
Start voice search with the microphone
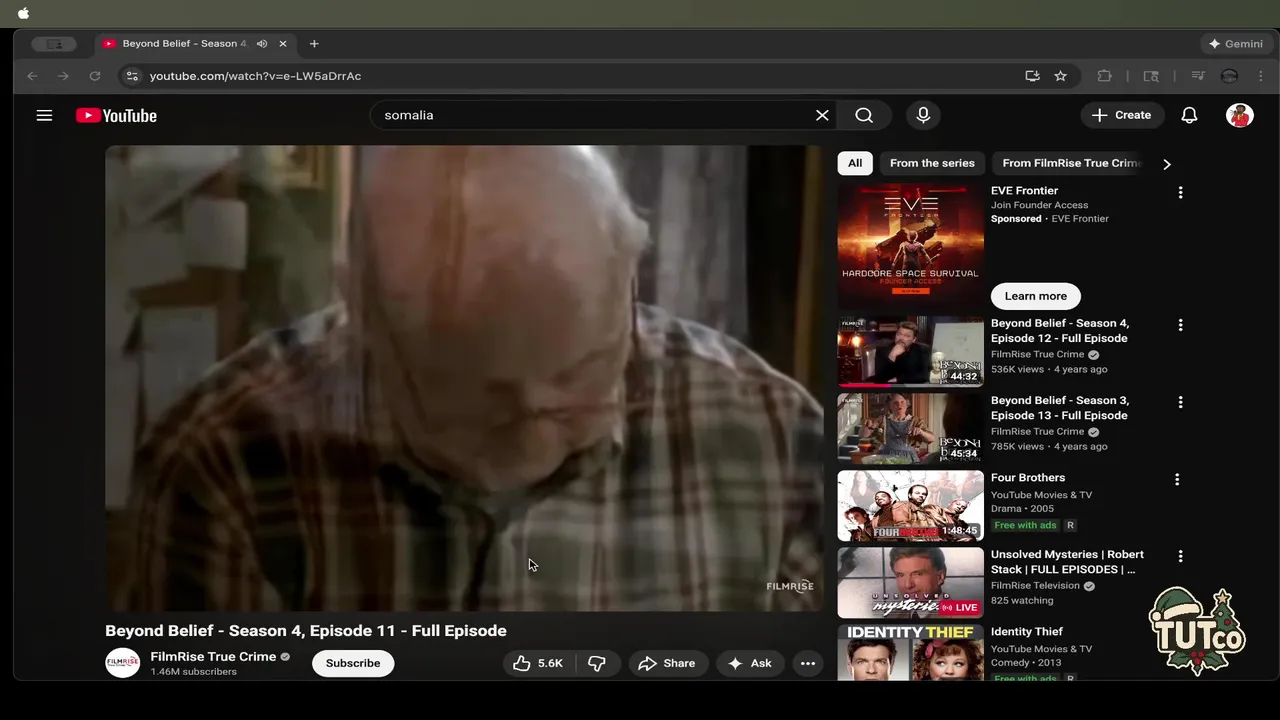click(x=923, y=115)
